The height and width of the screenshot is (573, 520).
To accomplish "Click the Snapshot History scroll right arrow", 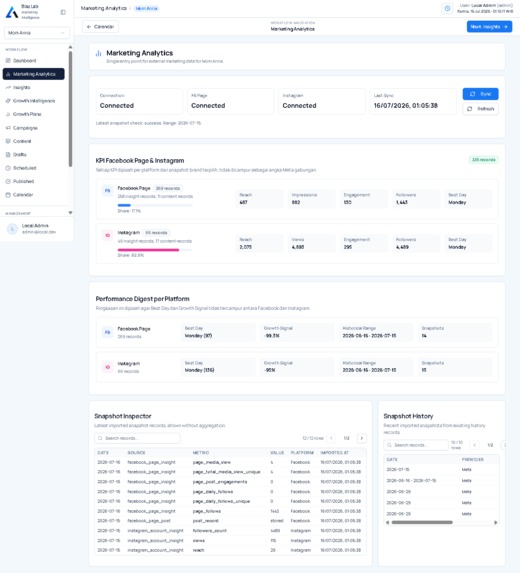I will (x=496, y=523).
